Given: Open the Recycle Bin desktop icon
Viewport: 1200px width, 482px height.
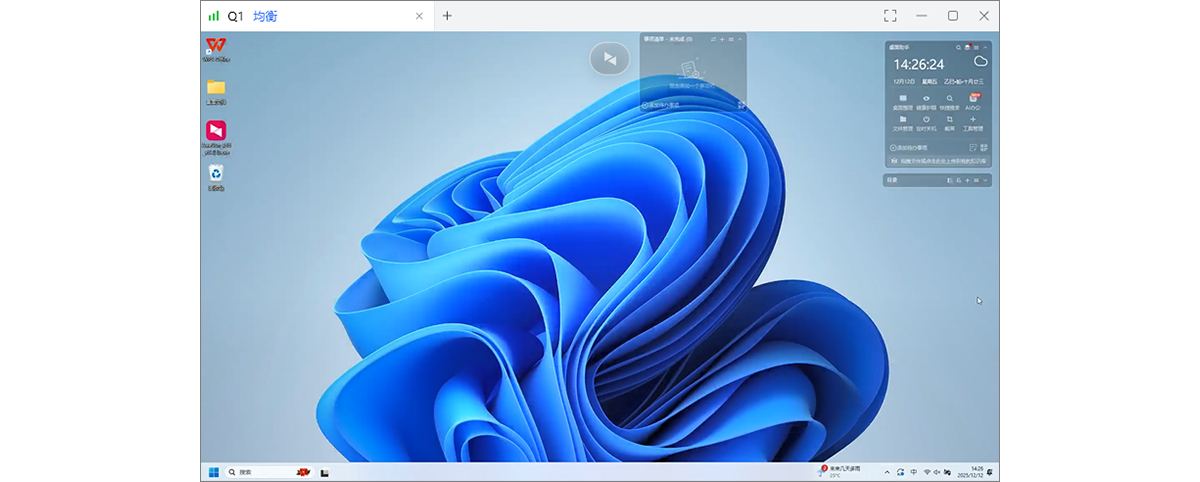Looking at the screenshot, I should coord(216,174).
